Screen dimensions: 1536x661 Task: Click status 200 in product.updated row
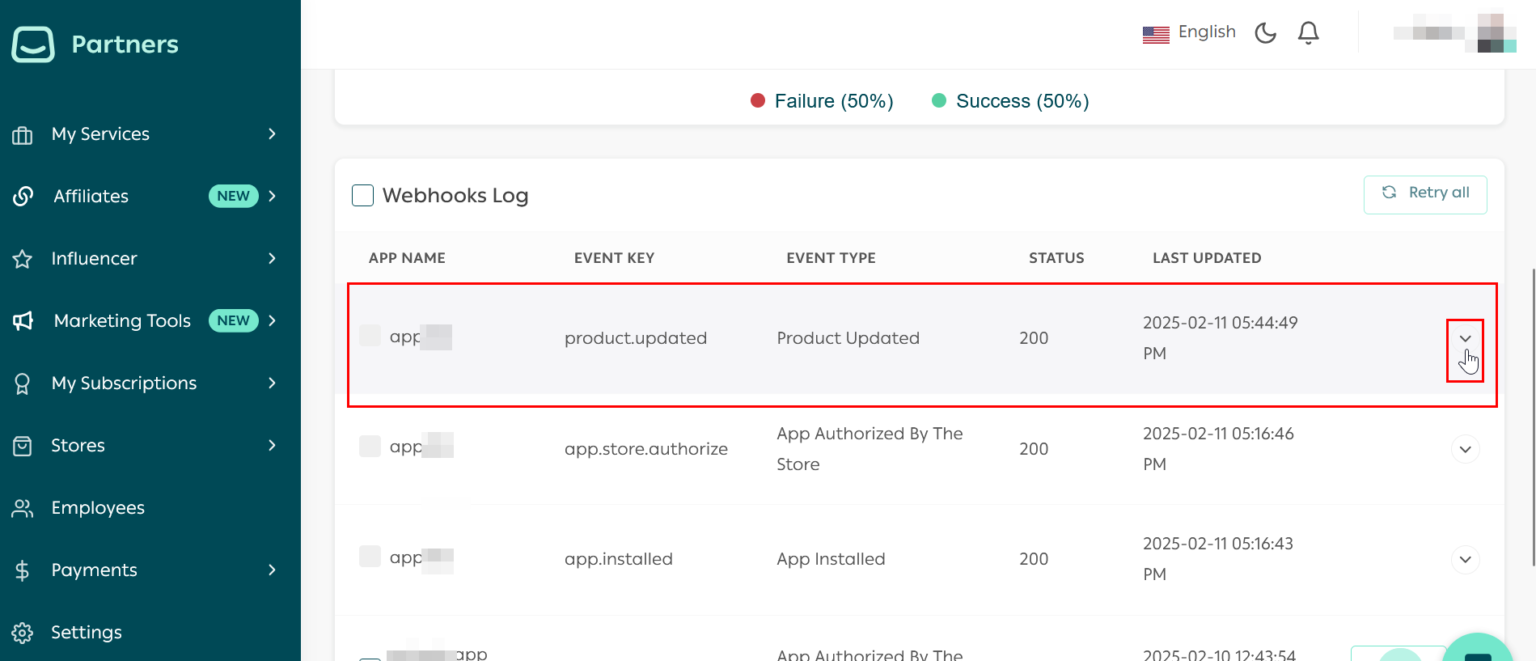coord(1034,338)
